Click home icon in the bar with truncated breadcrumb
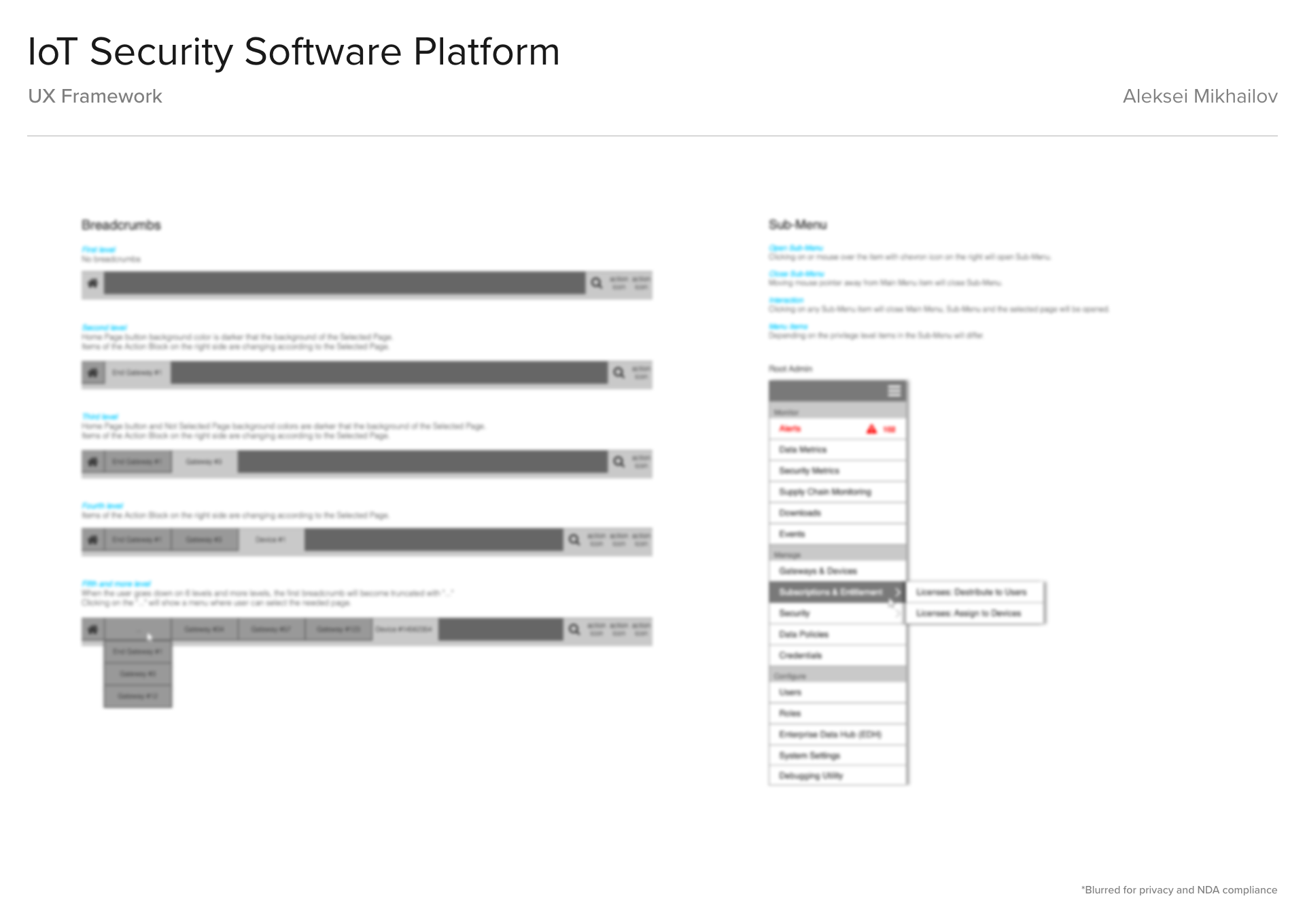Image resolution: width=1305 pixels, height=924 pixels. [93, 629]
